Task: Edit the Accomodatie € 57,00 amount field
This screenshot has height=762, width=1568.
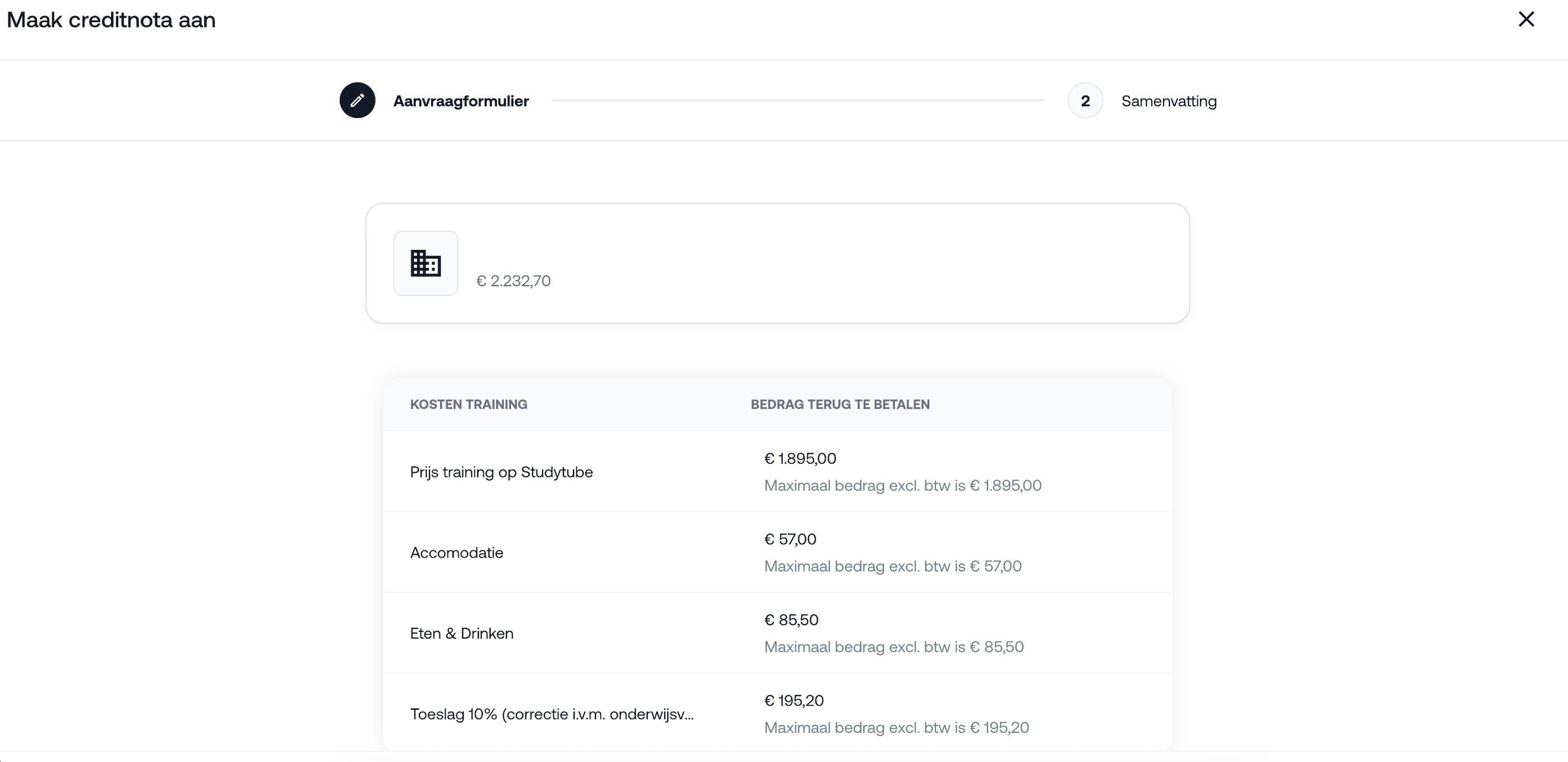Action: [790, 539]
